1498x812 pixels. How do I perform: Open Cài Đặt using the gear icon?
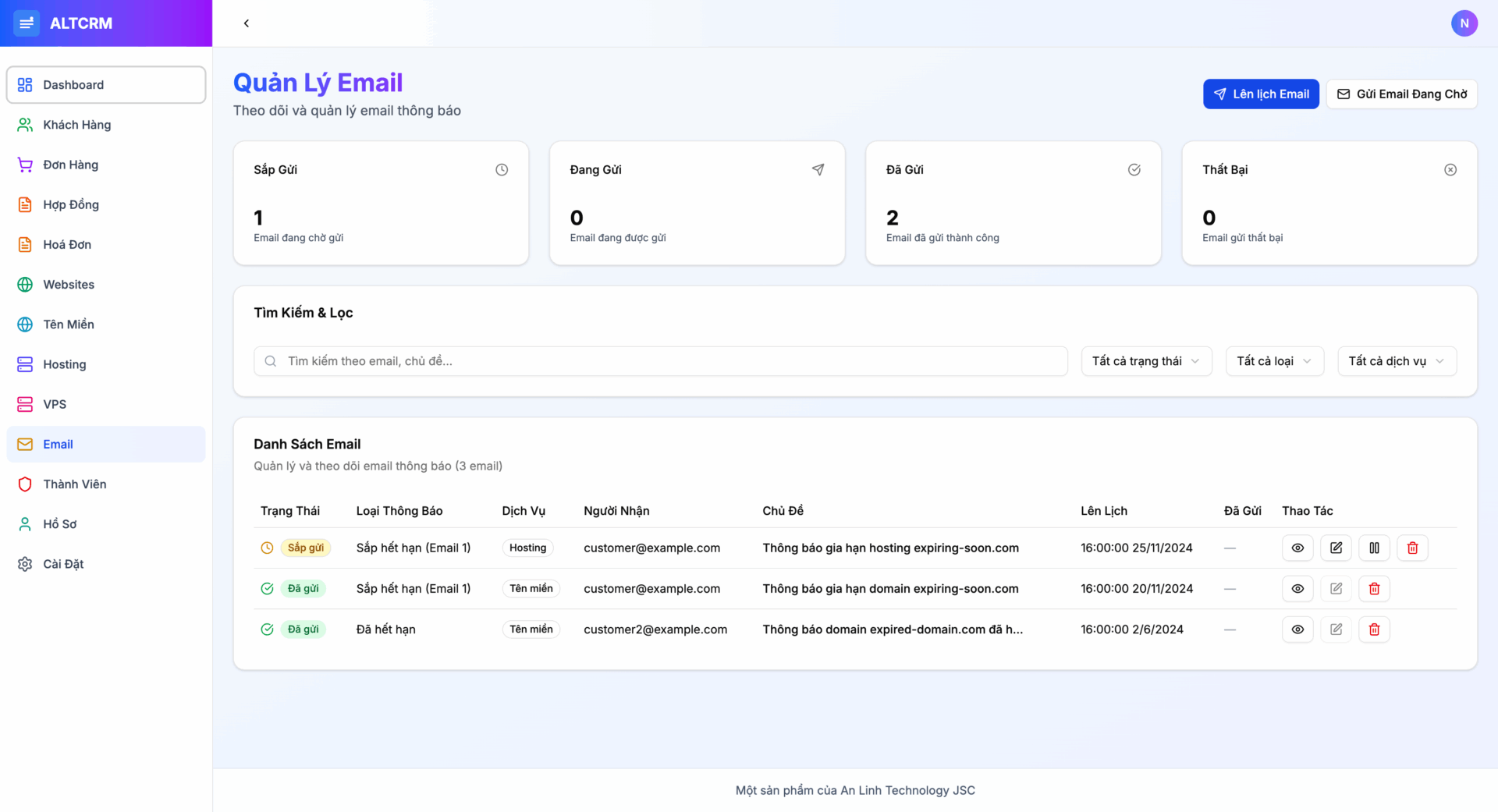coord(24,564)
